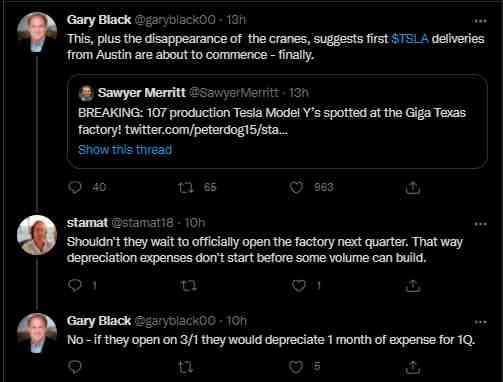Click Show this thread link
The width and height of the screenshot is (503, 382).
pyautogui.click(x=125, y=150)
